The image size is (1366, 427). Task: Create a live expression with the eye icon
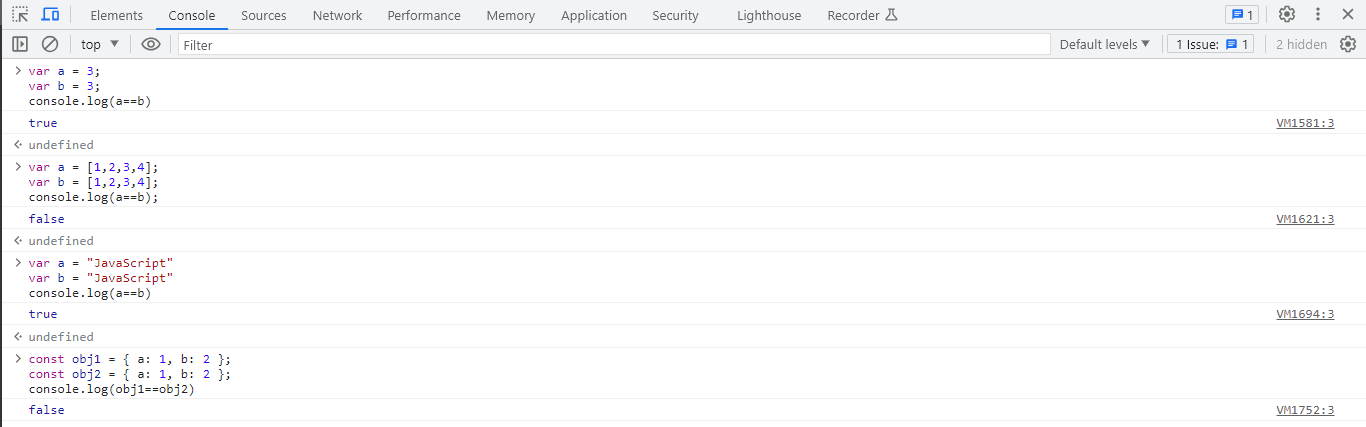pos(151,44)
